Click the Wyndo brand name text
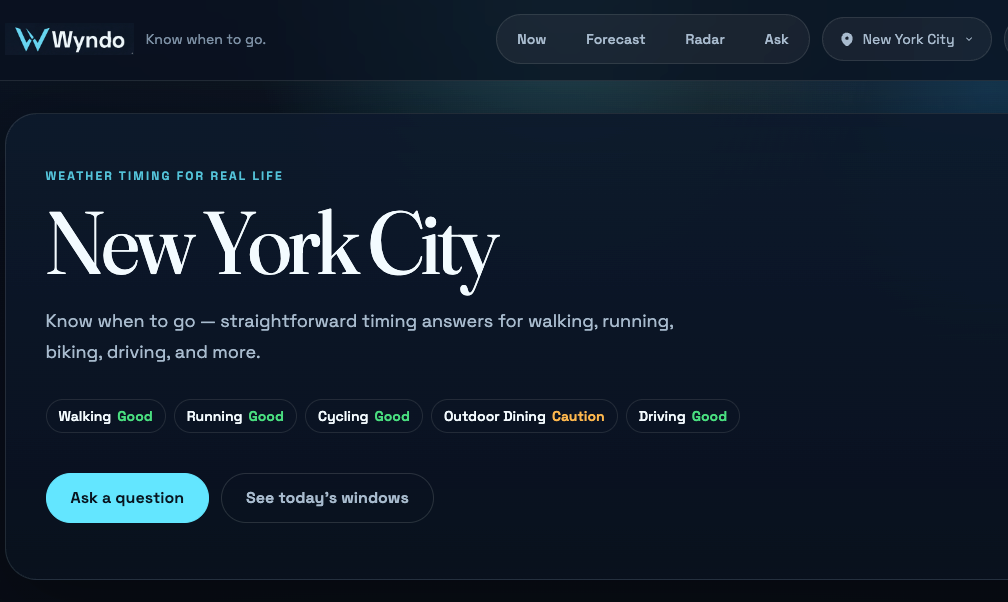 coord(88,40)
